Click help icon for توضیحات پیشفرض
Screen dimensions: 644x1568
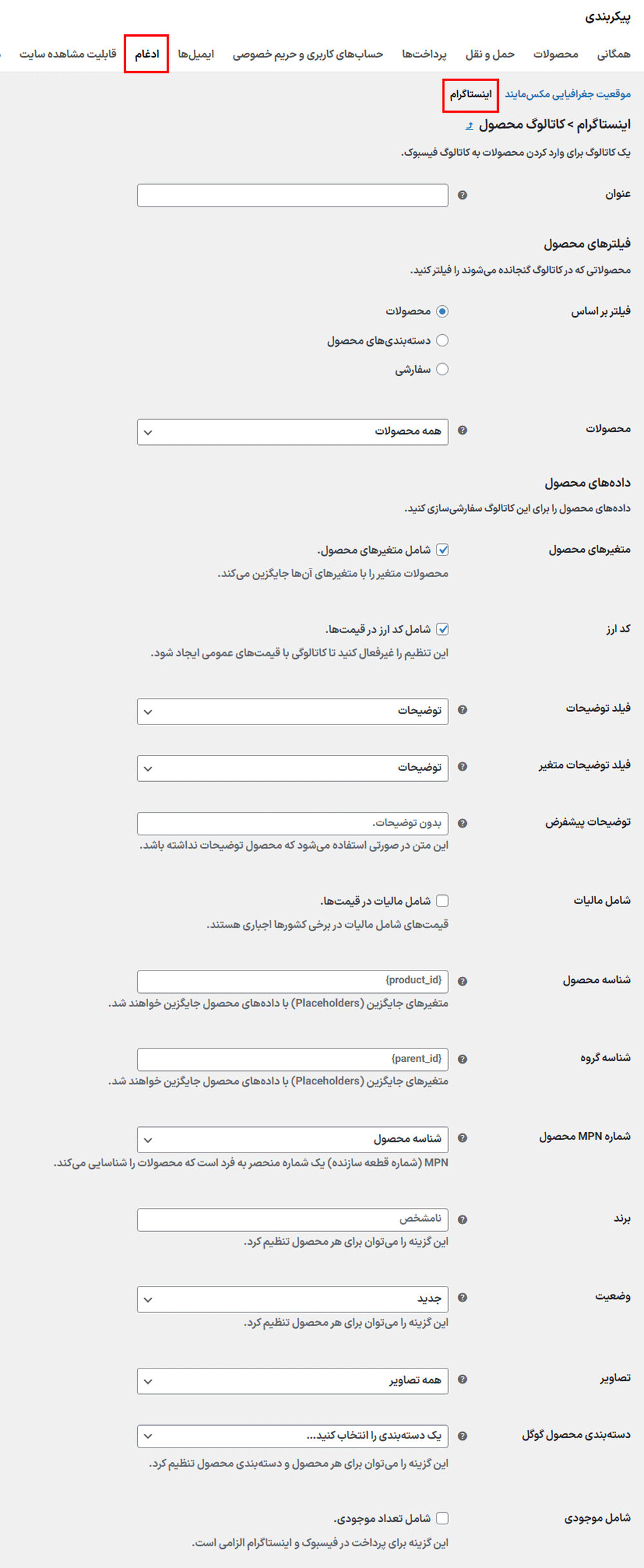tap(462, 823)
